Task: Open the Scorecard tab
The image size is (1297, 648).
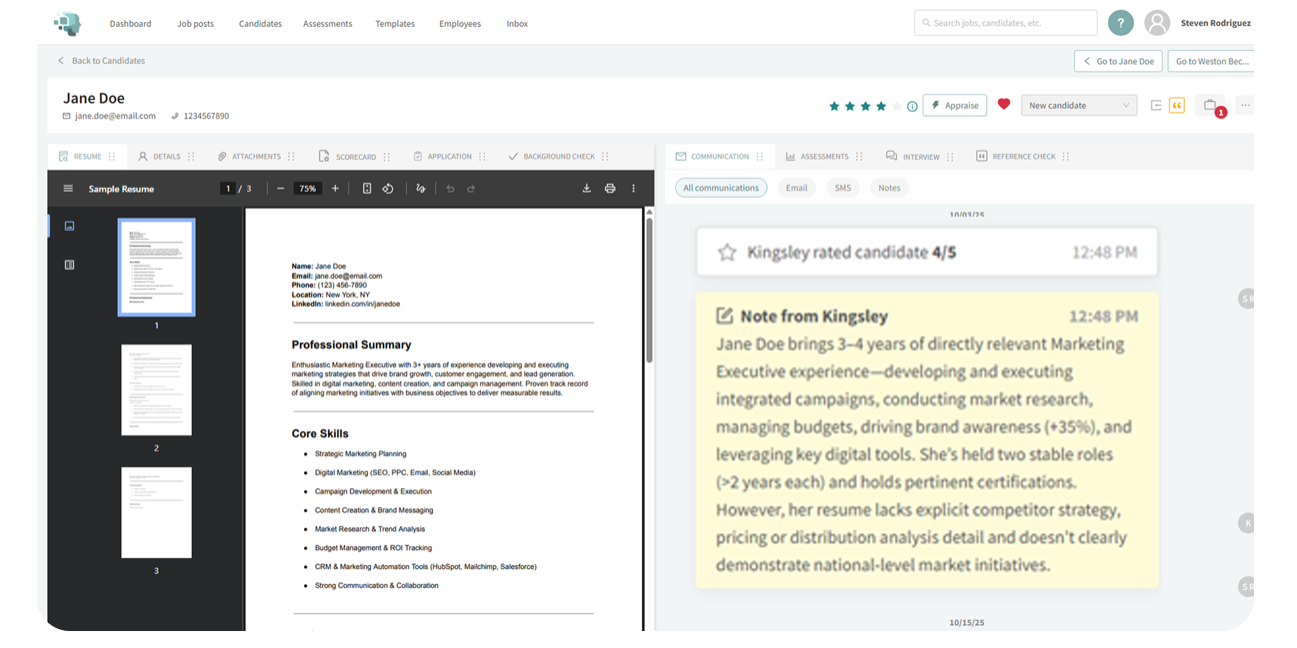Action: point(354,156)
